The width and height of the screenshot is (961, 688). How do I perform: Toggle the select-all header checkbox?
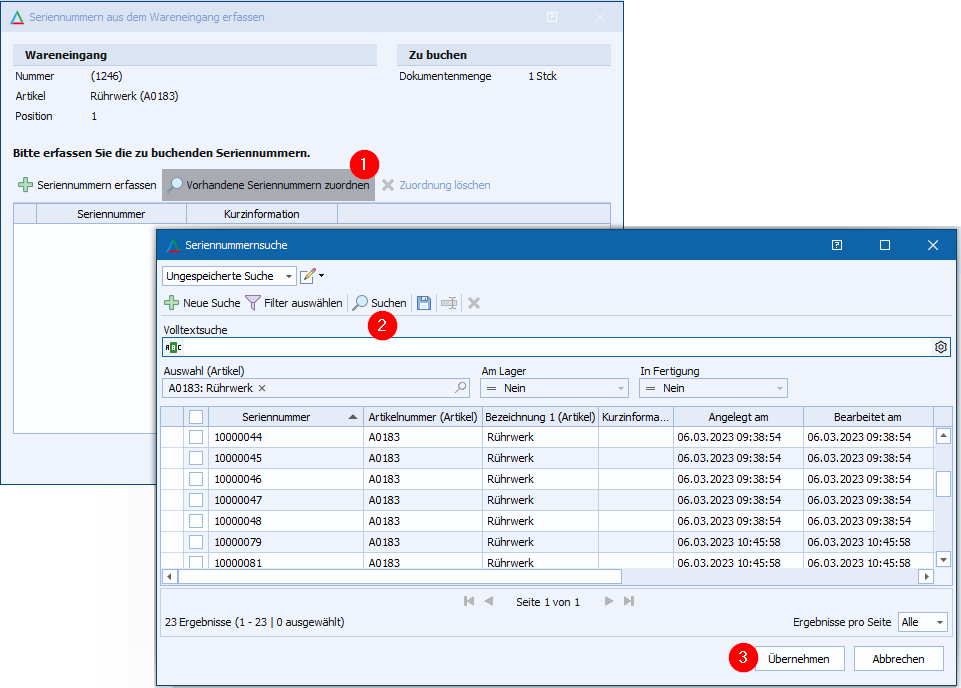point(196,417)
